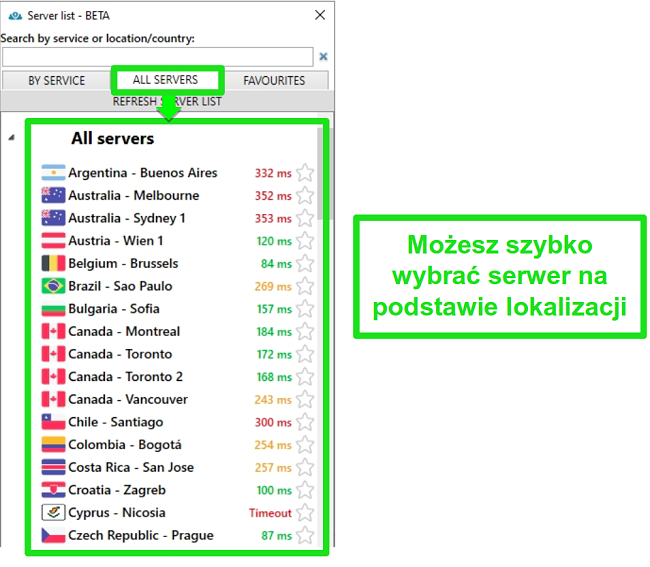
Task: Select the ALL SERVERS tab
Action: pos(166,80)
